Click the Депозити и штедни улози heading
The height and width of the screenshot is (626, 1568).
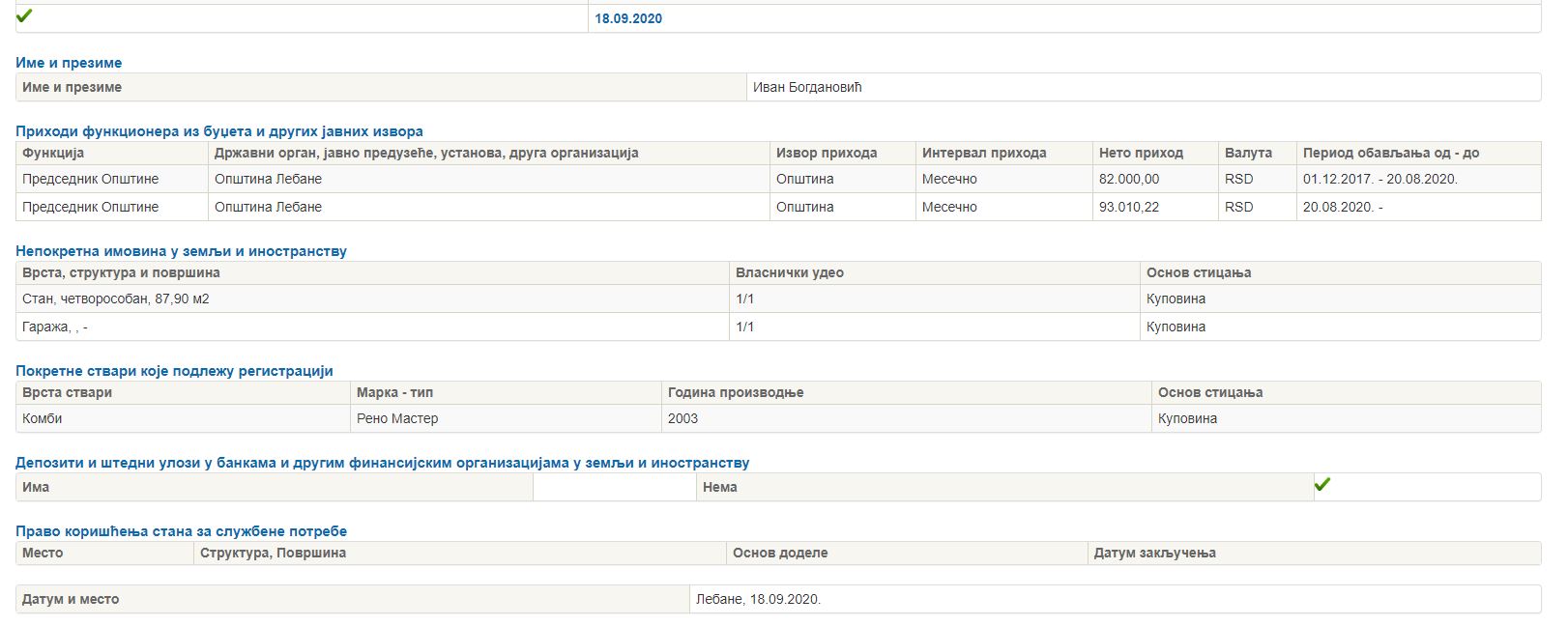(382, 463)
